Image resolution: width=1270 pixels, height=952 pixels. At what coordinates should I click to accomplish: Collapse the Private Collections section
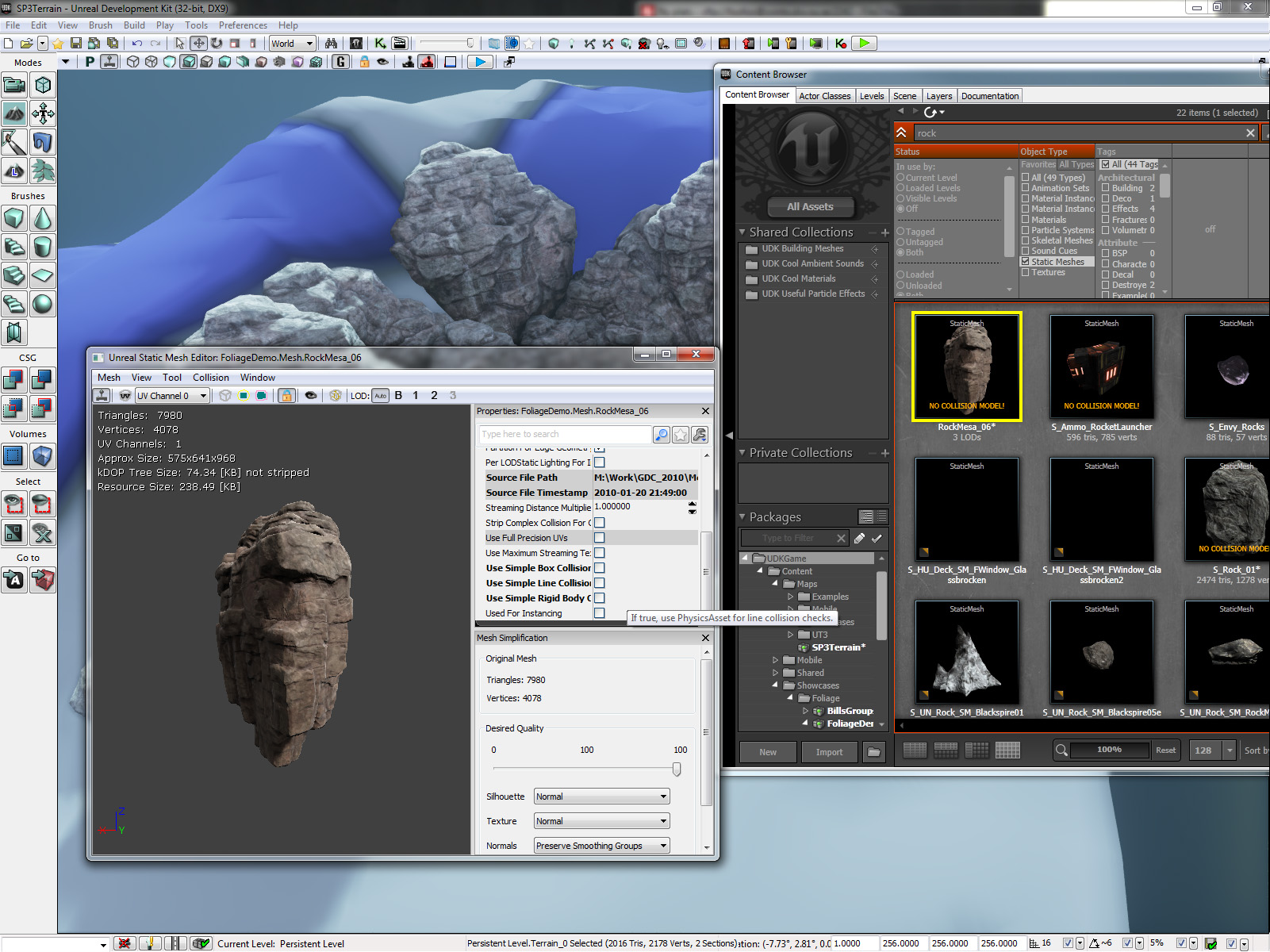tap(742, 453)
